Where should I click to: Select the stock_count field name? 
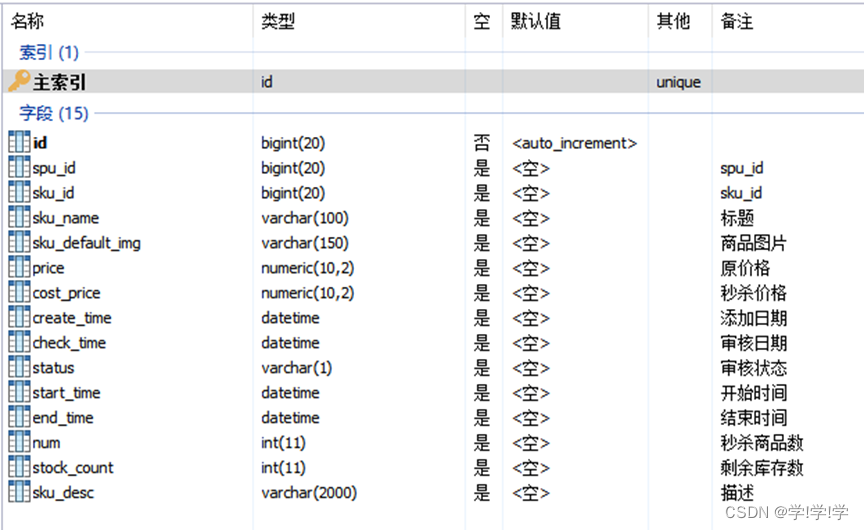[x=73, y=468]
